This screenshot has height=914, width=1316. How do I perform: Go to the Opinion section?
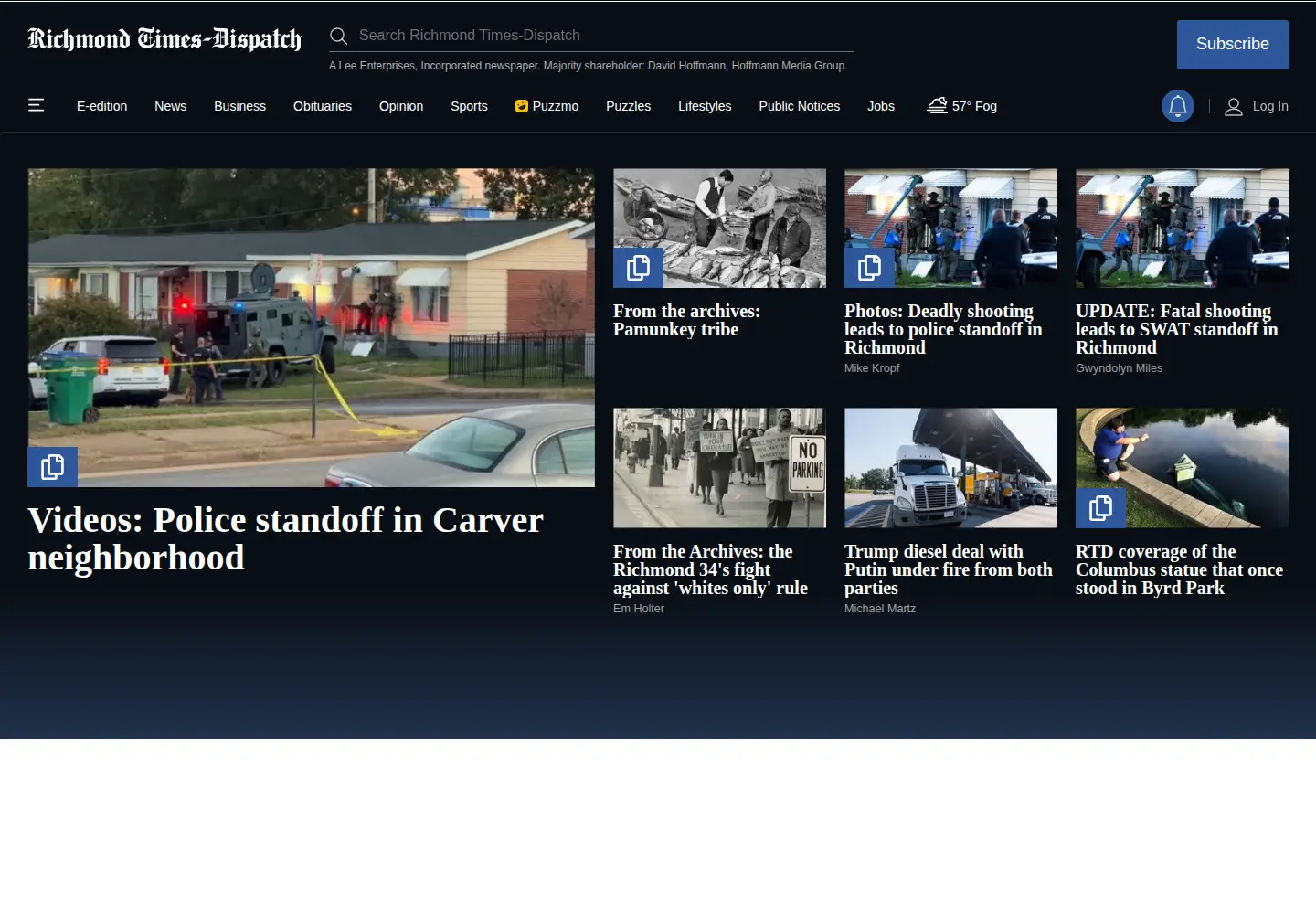click(401, 106)
